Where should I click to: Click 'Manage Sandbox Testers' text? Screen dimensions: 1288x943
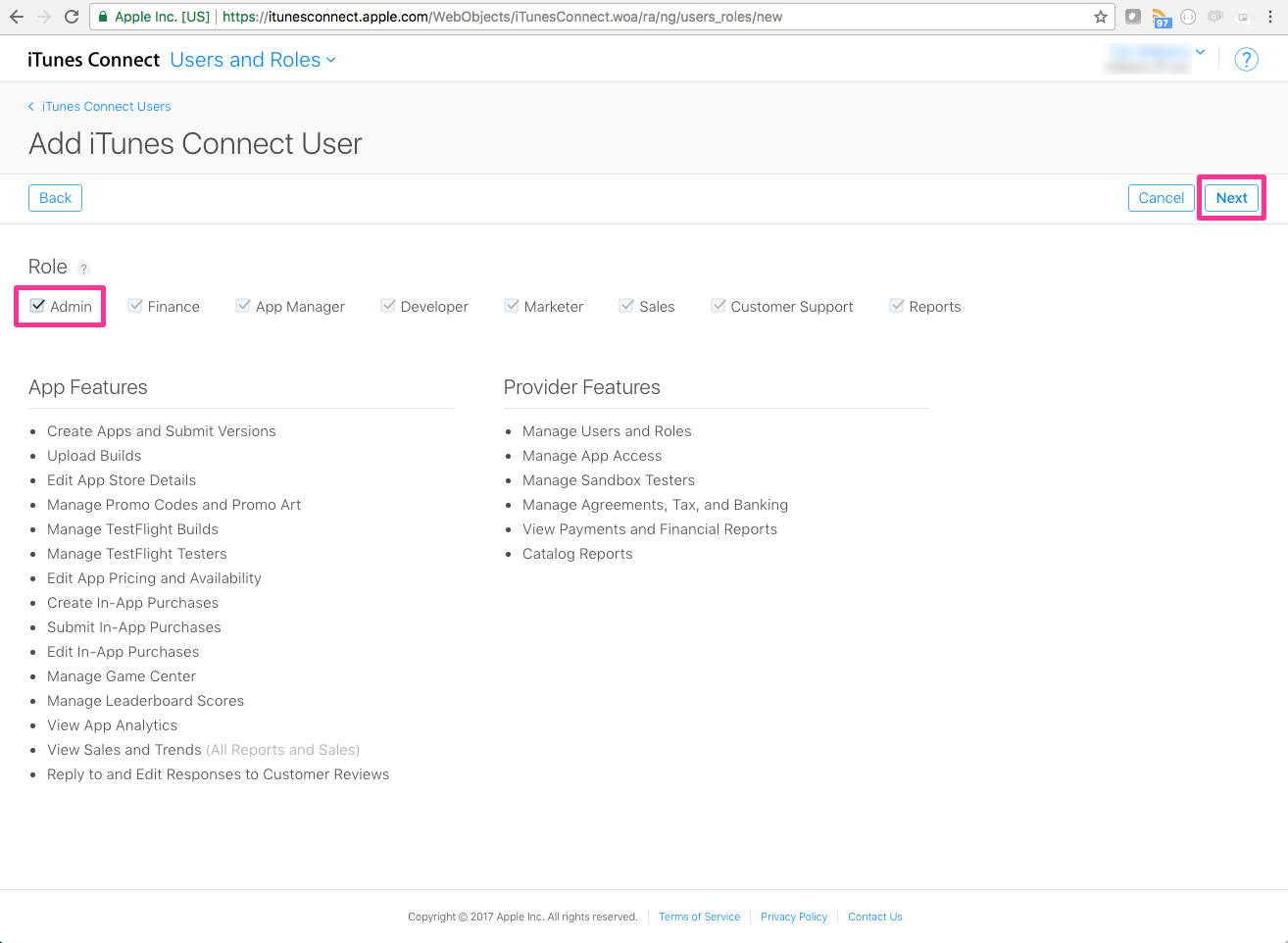coord(609,480)
